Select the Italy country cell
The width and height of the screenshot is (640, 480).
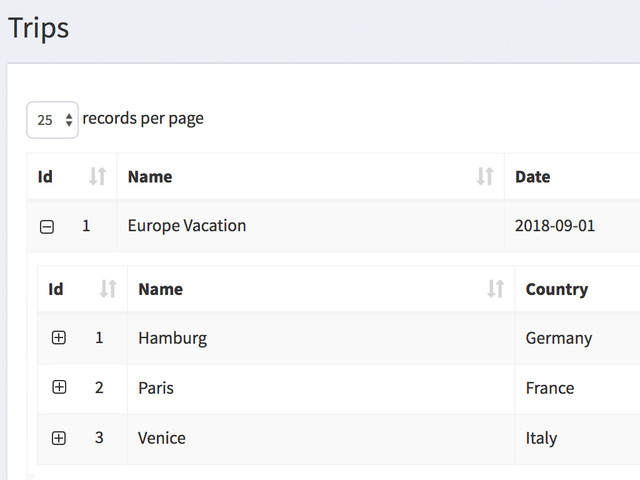pyautogui.click(x=578, y=438)
